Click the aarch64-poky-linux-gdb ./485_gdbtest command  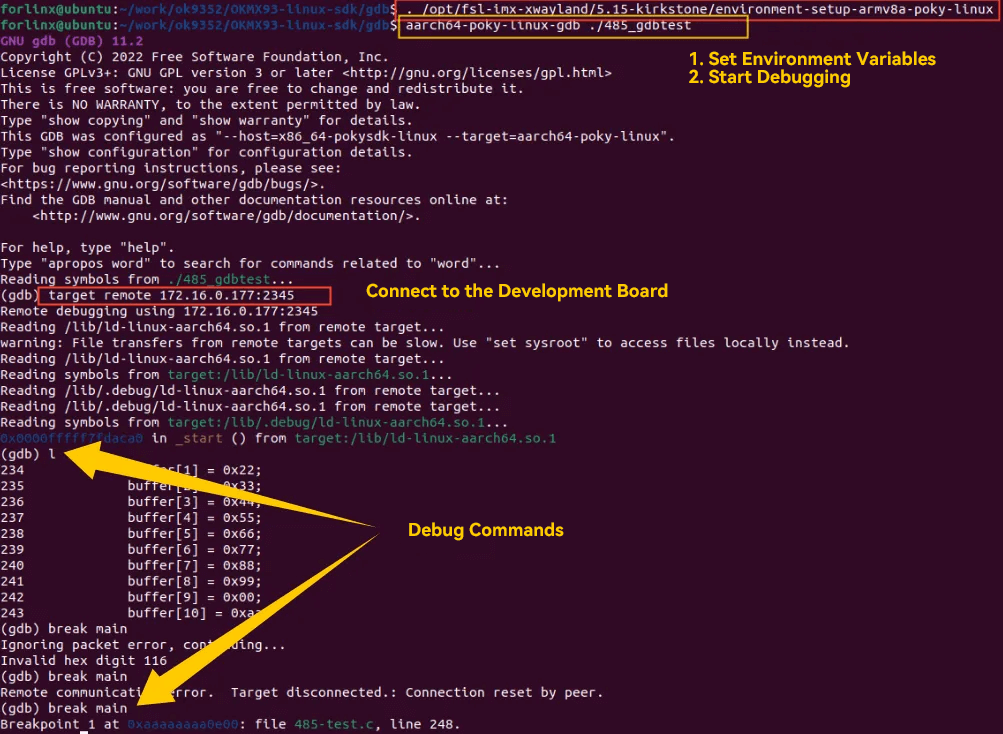click(548, 26)
